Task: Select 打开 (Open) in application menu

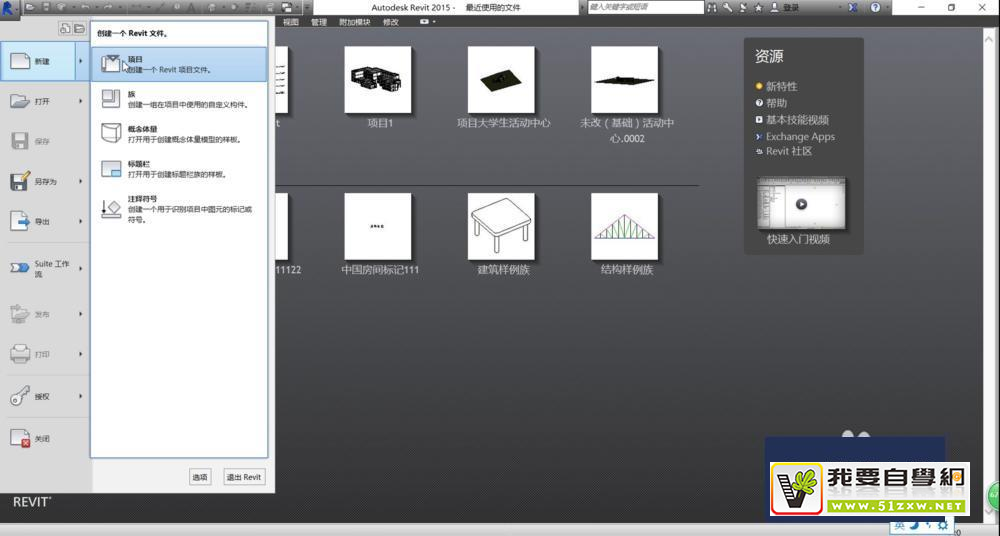Action: pyautogui.click(x=38, y=101)
